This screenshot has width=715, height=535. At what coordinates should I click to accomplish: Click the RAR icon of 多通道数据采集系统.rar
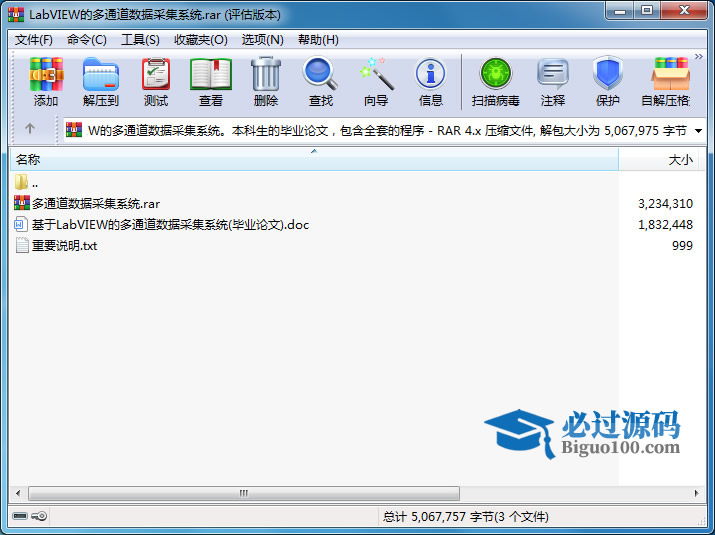pyautogui.click(x=21, y=203)
